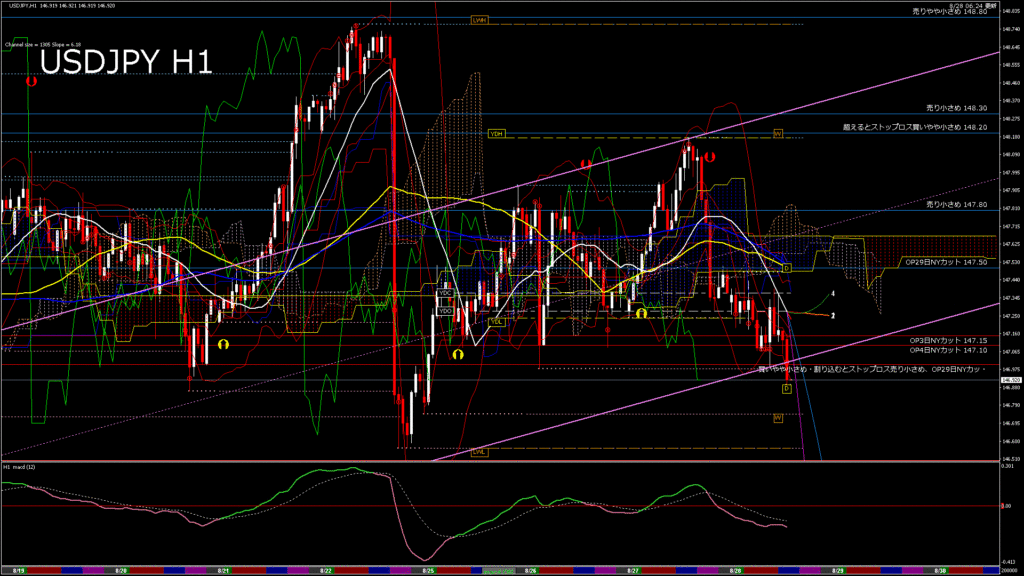Click the current price tag 146.920
This screenshot has height=576, width=1024.
[1011, 379]
